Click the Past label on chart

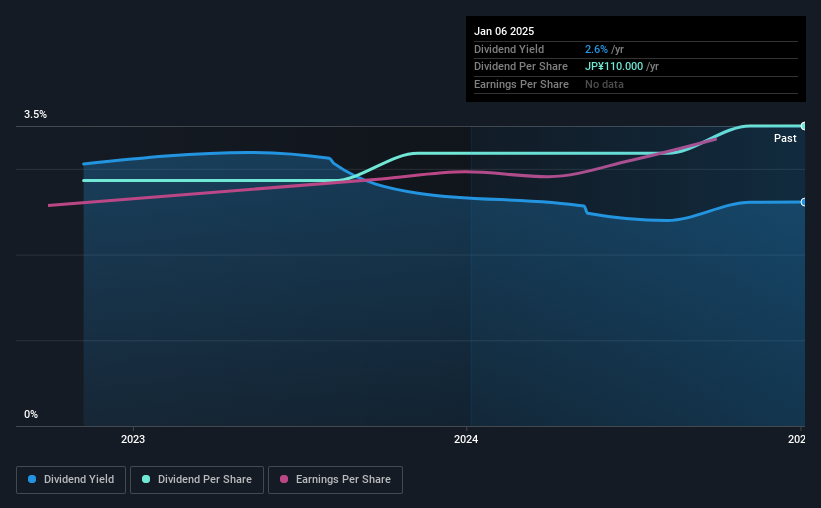click(785, 138)
